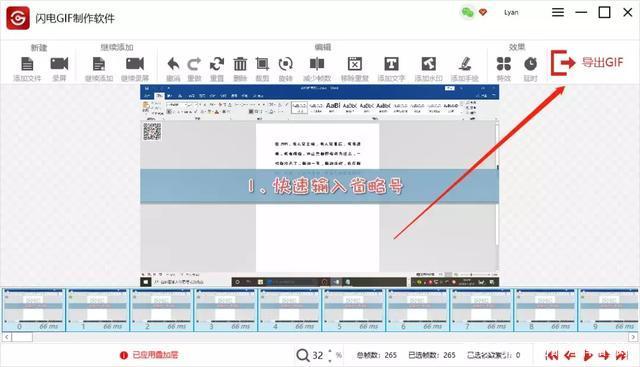Viewport: 640px width, 367px height.
Task: Click total frames count 总帧数: 265
Action: [x=377, y=355]
